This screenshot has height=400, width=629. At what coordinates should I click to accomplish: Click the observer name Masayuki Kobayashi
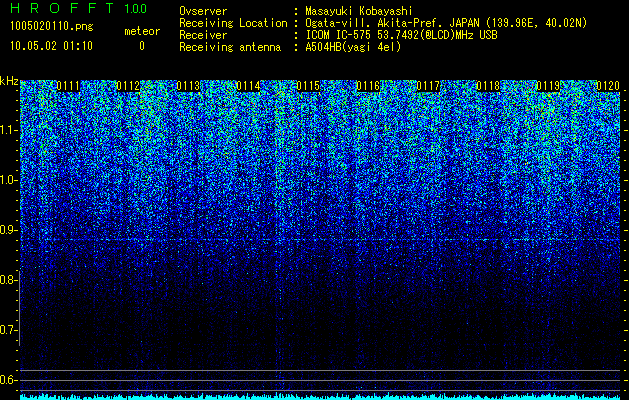pyautogui.click(x=359, y=11)
